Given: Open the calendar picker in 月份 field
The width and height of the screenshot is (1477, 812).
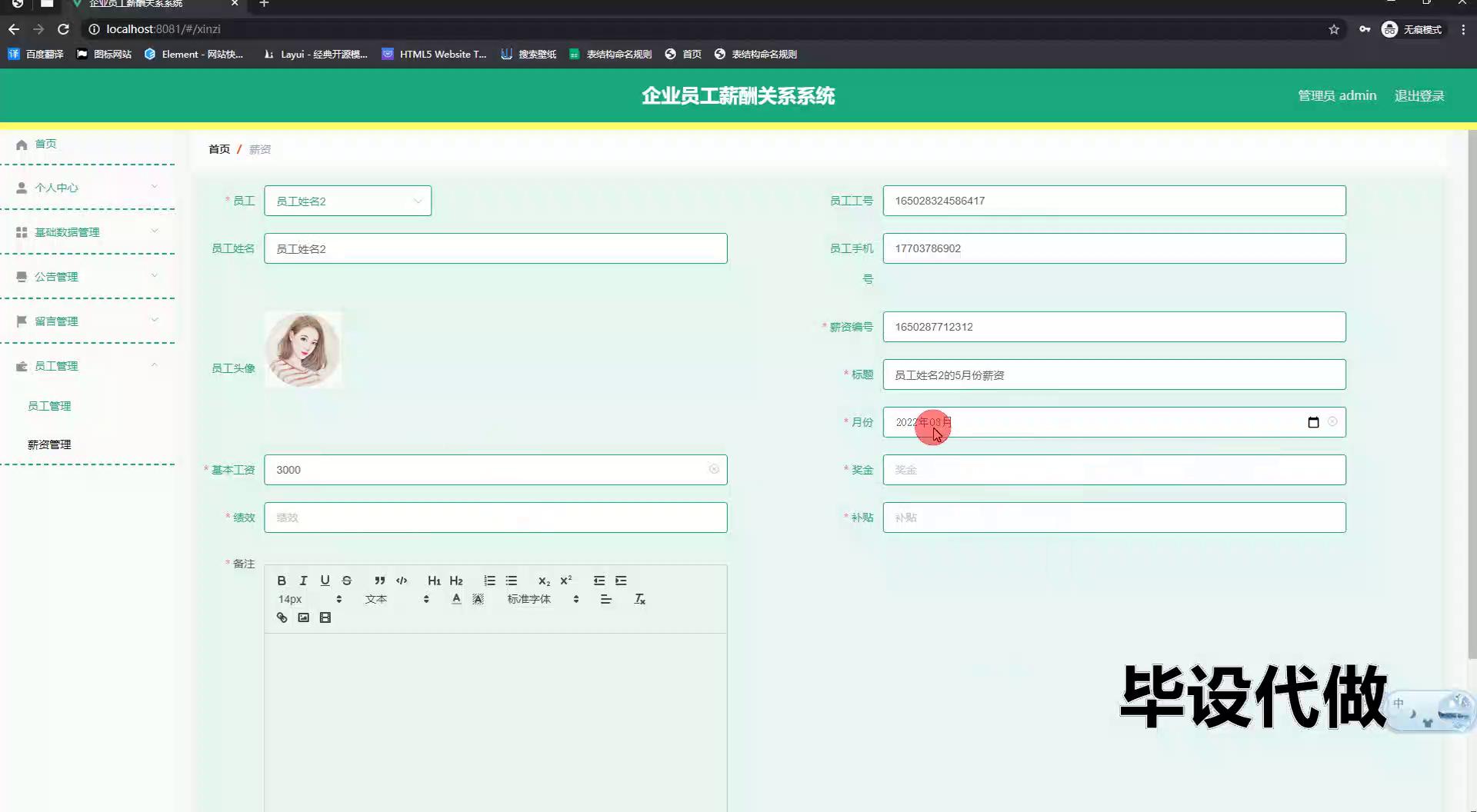Looking at the screenshot, I should click(1313, 422).
